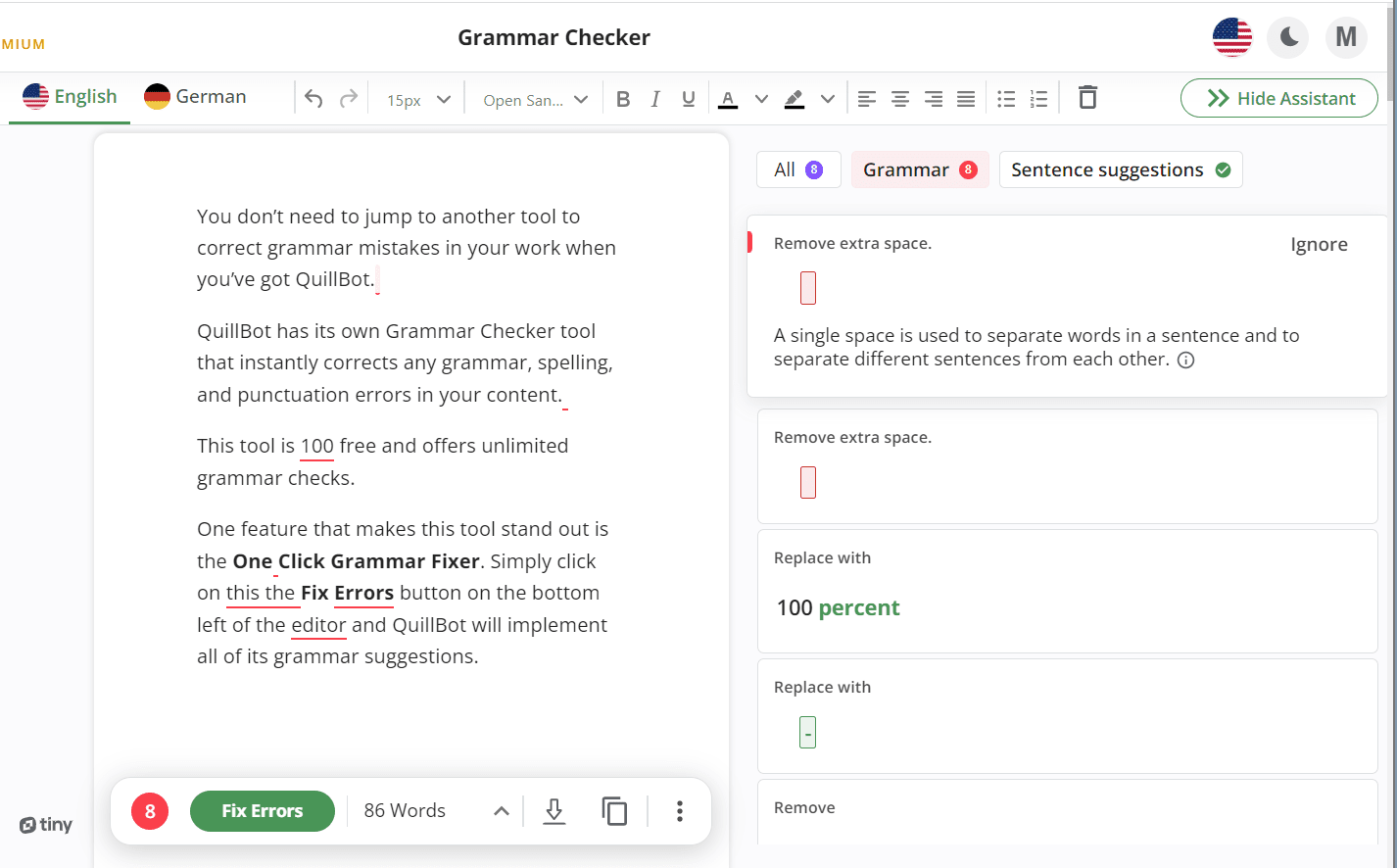Switch to German language tab
Viewport: 1397px width, 868px height.
tap(195, 97)
